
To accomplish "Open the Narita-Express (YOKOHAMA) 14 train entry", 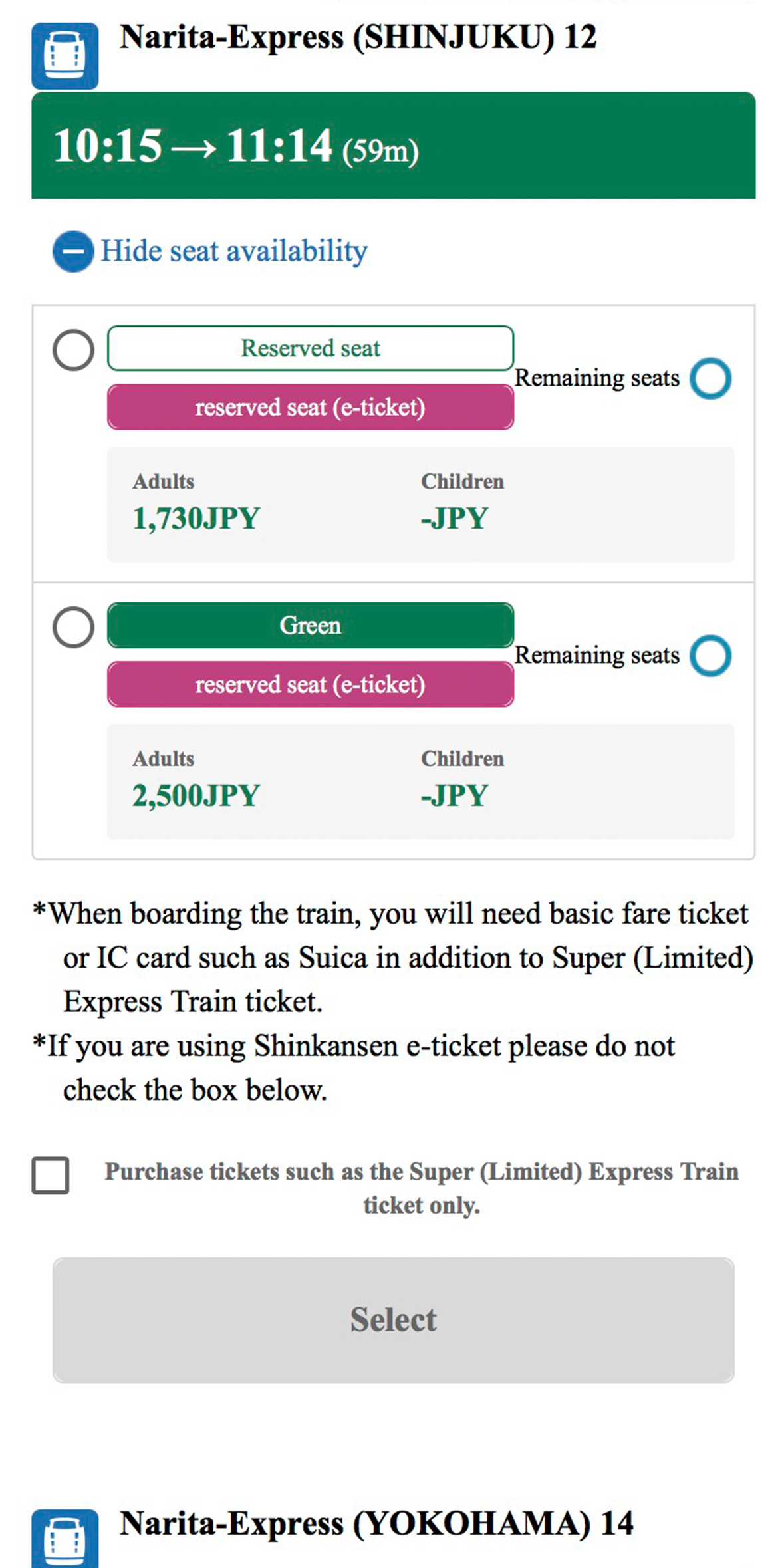I will point(376,1523).
